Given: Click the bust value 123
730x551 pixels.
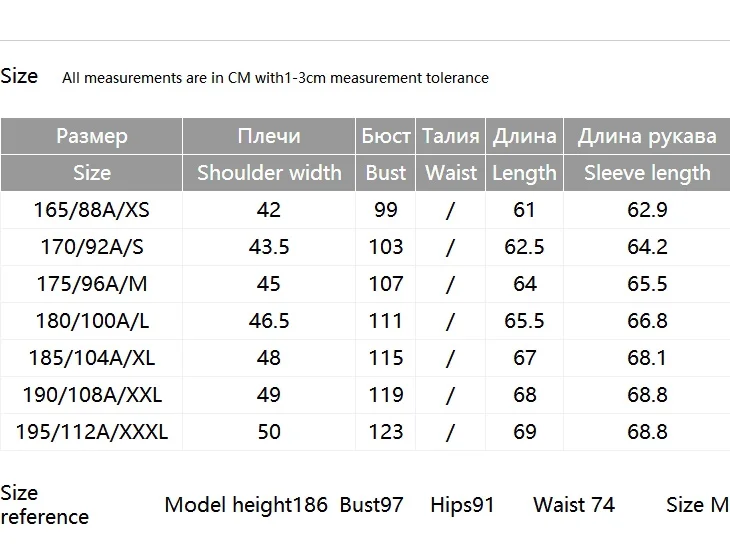Looking at the screenshot, I should tap(385, 432).
